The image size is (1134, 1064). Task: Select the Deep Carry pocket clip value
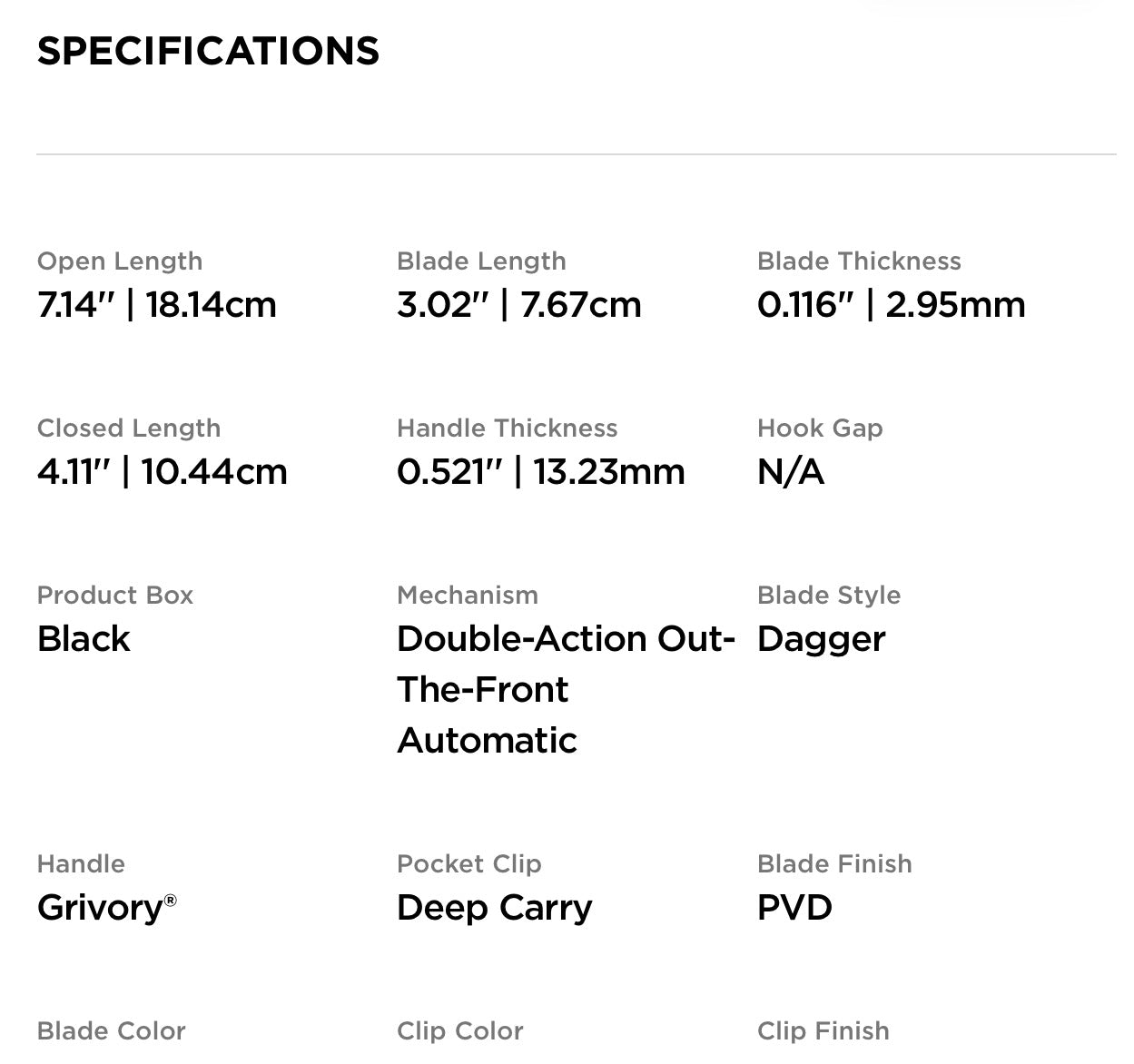(494, 908)
